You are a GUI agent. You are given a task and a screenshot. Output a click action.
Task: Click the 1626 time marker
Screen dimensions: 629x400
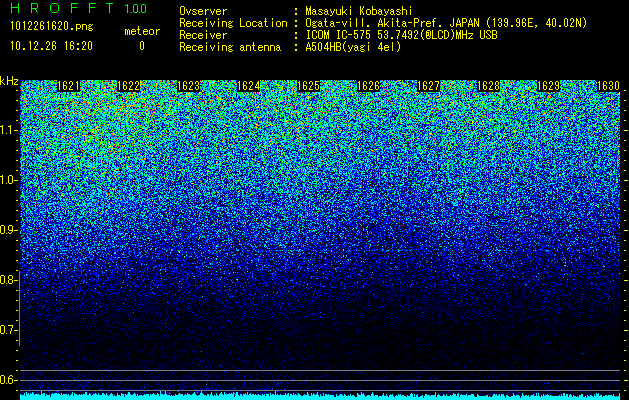coord(369,86)
